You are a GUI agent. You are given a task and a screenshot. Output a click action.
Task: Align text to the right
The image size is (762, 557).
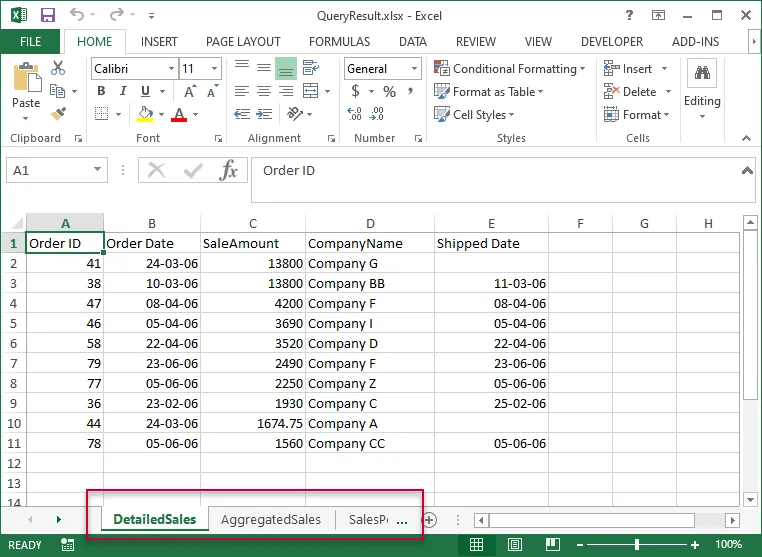(x=286, y=91)
